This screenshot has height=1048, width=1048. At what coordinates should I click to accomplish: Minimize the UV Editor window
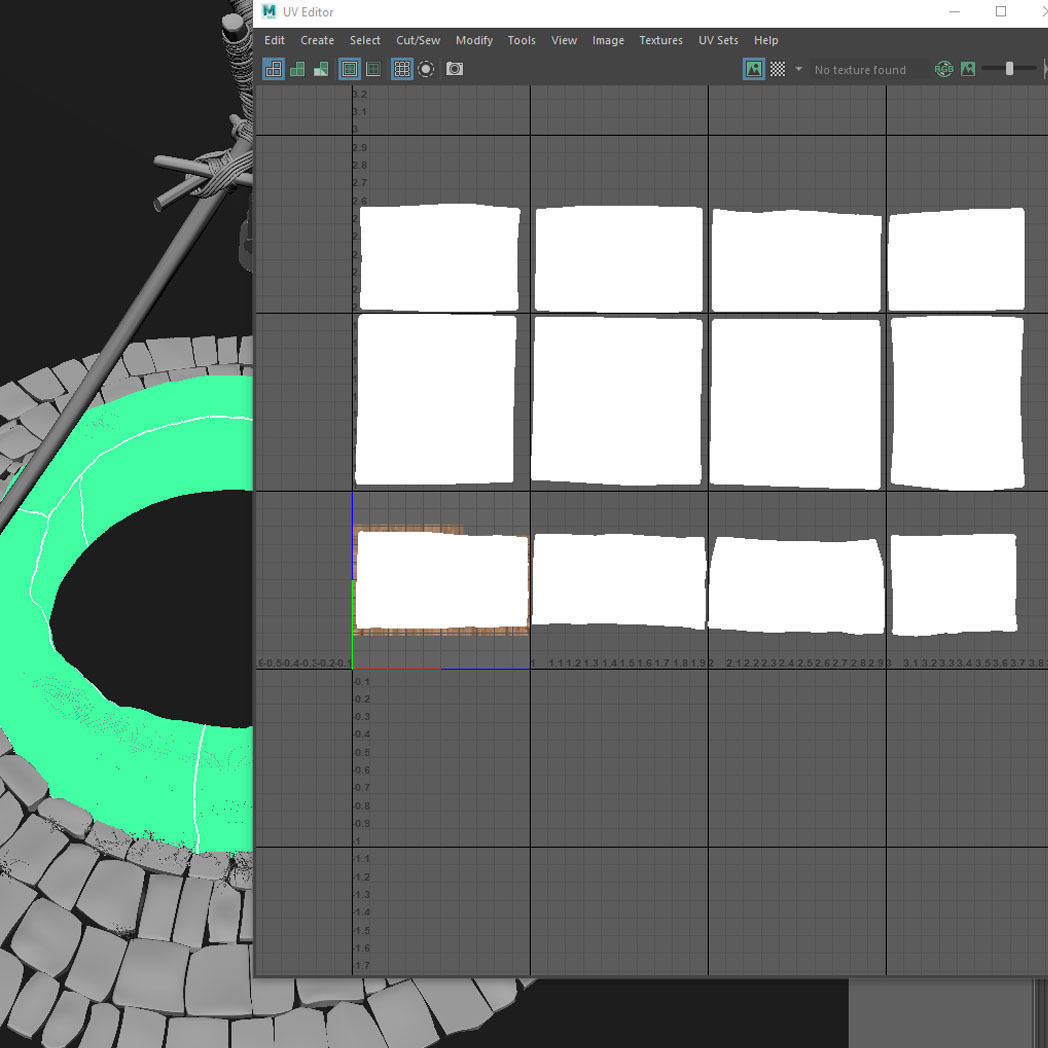click(x=954, y=11)
